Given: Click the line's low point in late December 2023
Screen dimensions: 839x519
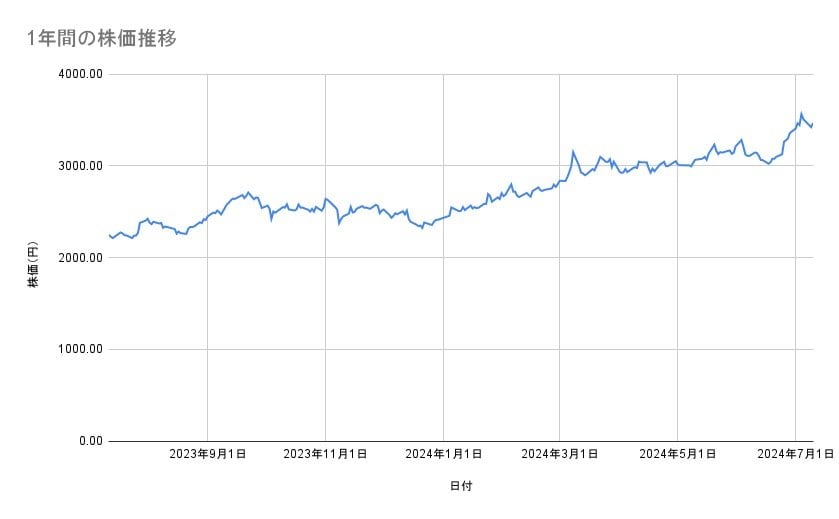Looking at the screenshot, I should coord(422,228).
